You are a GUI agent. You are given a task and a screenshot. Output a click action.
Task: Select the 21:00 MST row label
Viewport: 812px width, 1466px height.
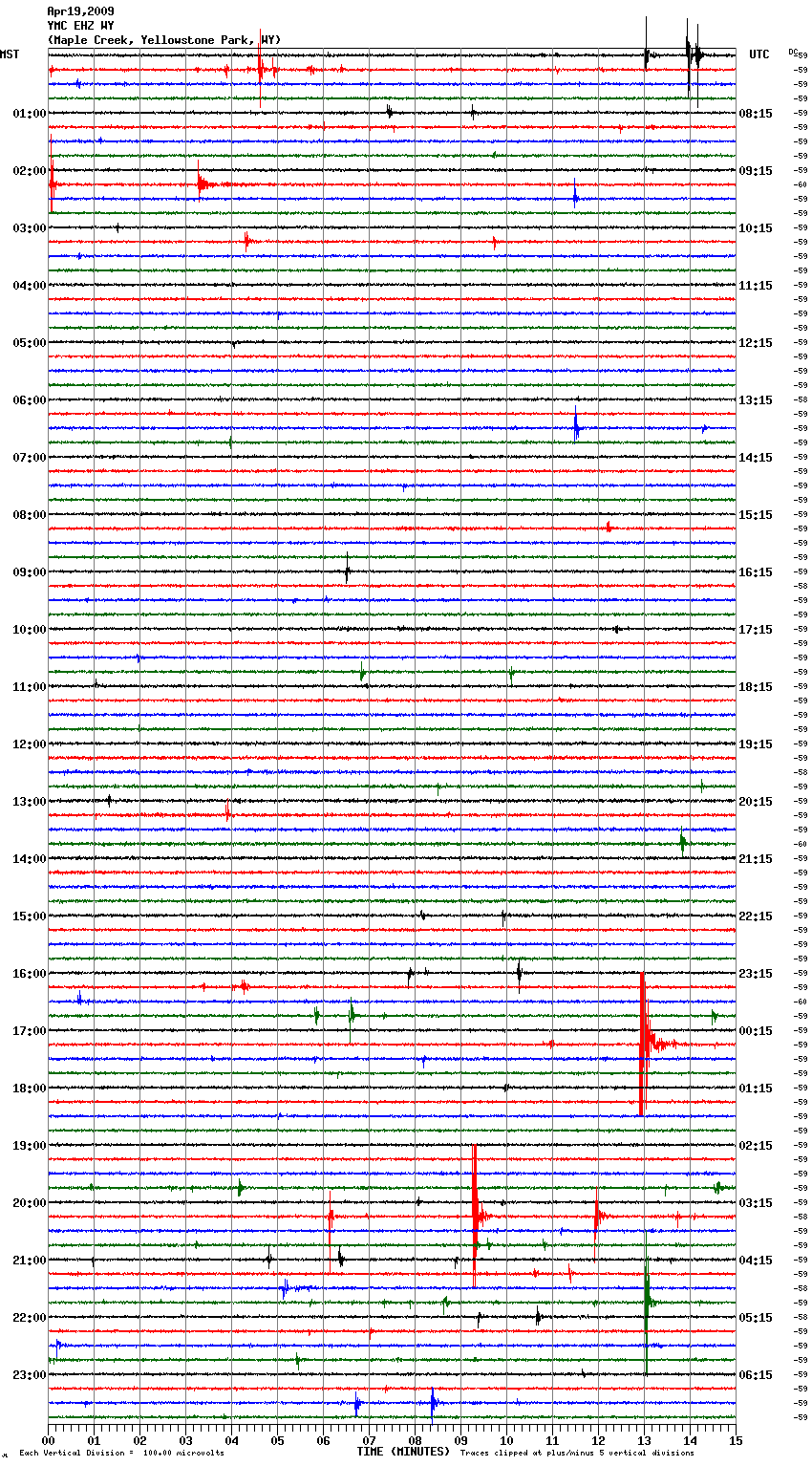30,1261
